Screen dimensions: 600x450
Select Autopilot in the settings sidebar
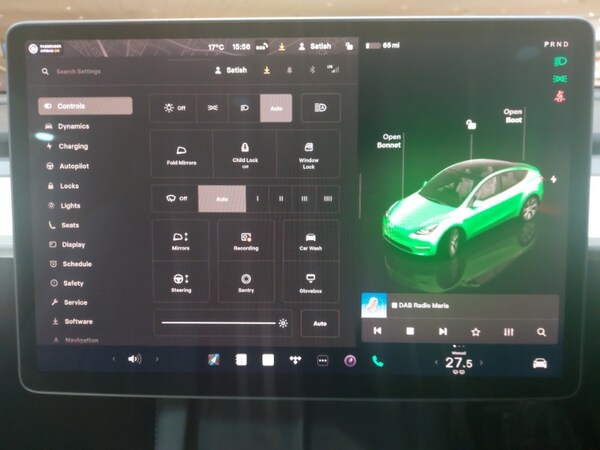pyautogui.click(x=73, y=166)
